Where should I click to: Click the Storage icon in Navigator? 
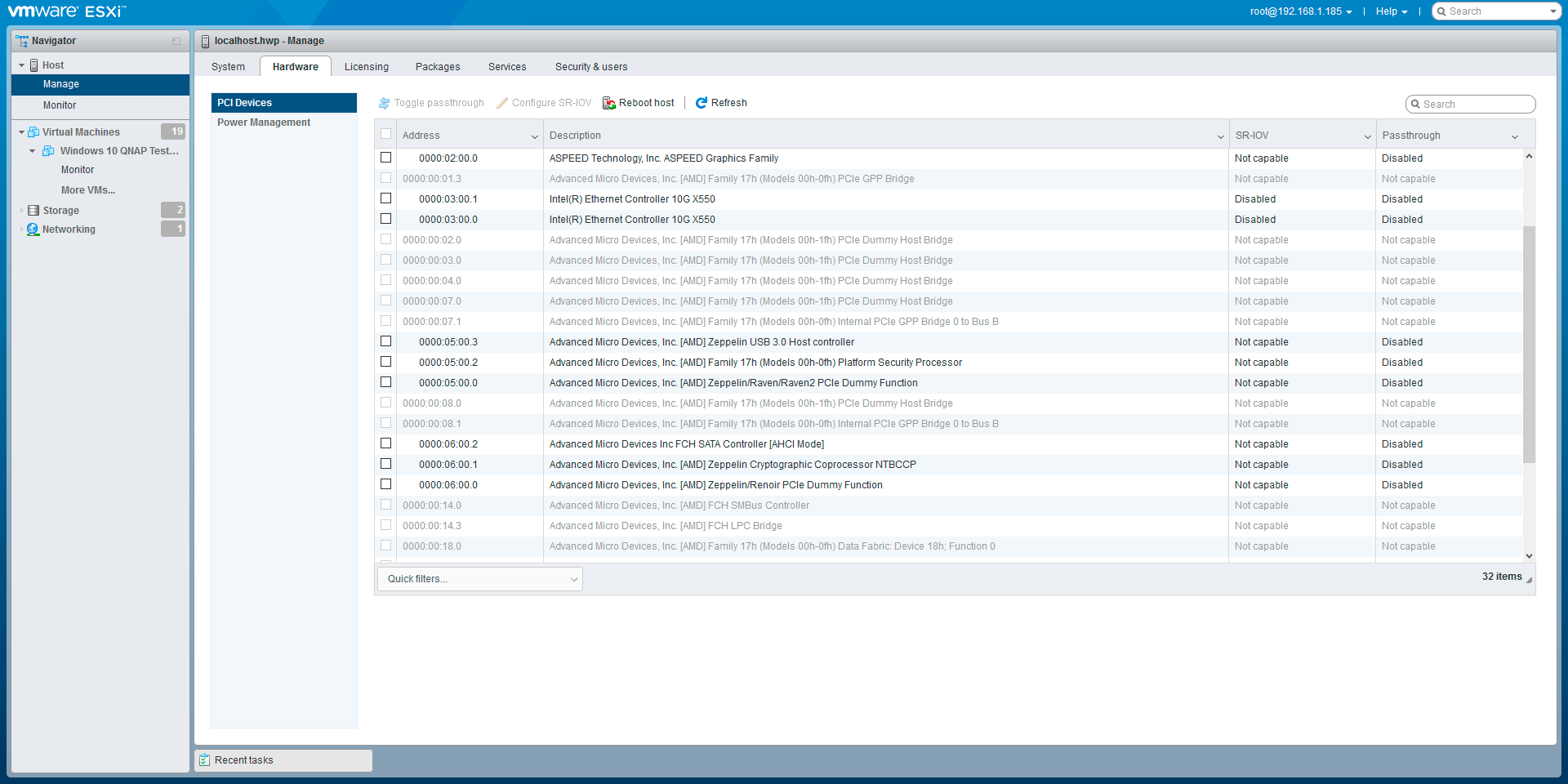[x=33, y=211]
